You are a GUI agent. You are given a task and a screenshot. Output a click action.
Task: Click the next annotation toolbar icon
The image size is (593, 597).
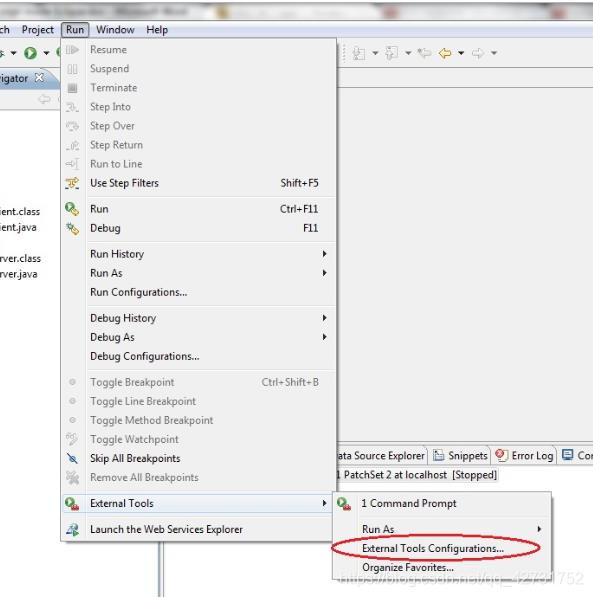(358, 53)
